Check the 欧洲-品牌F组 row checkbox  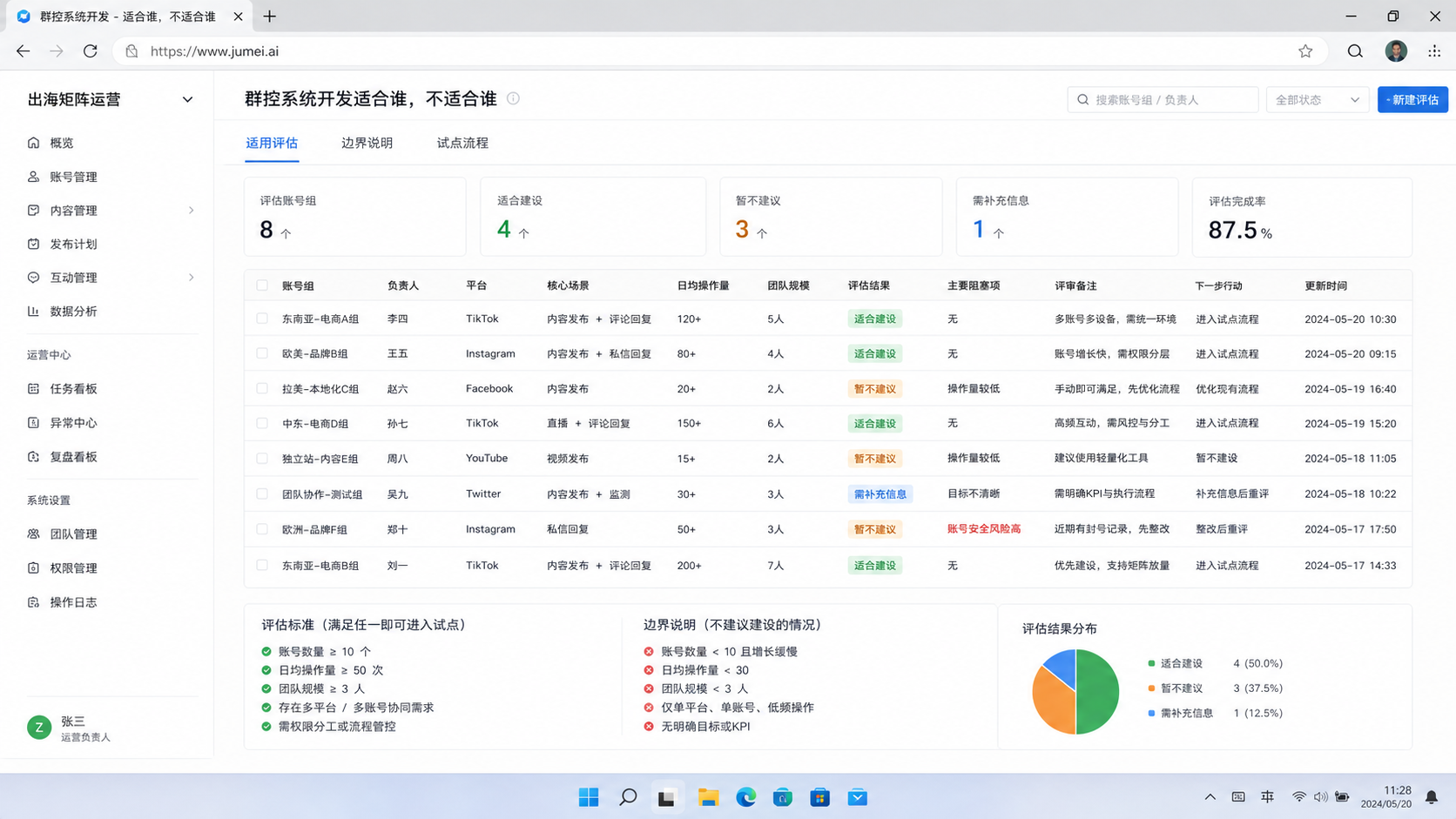[x=262, y=529]
